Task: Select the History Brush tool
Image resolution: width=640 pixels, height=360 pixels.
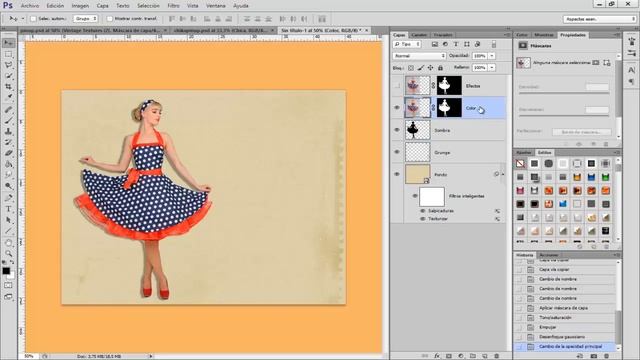Action: tap(8, 142)
